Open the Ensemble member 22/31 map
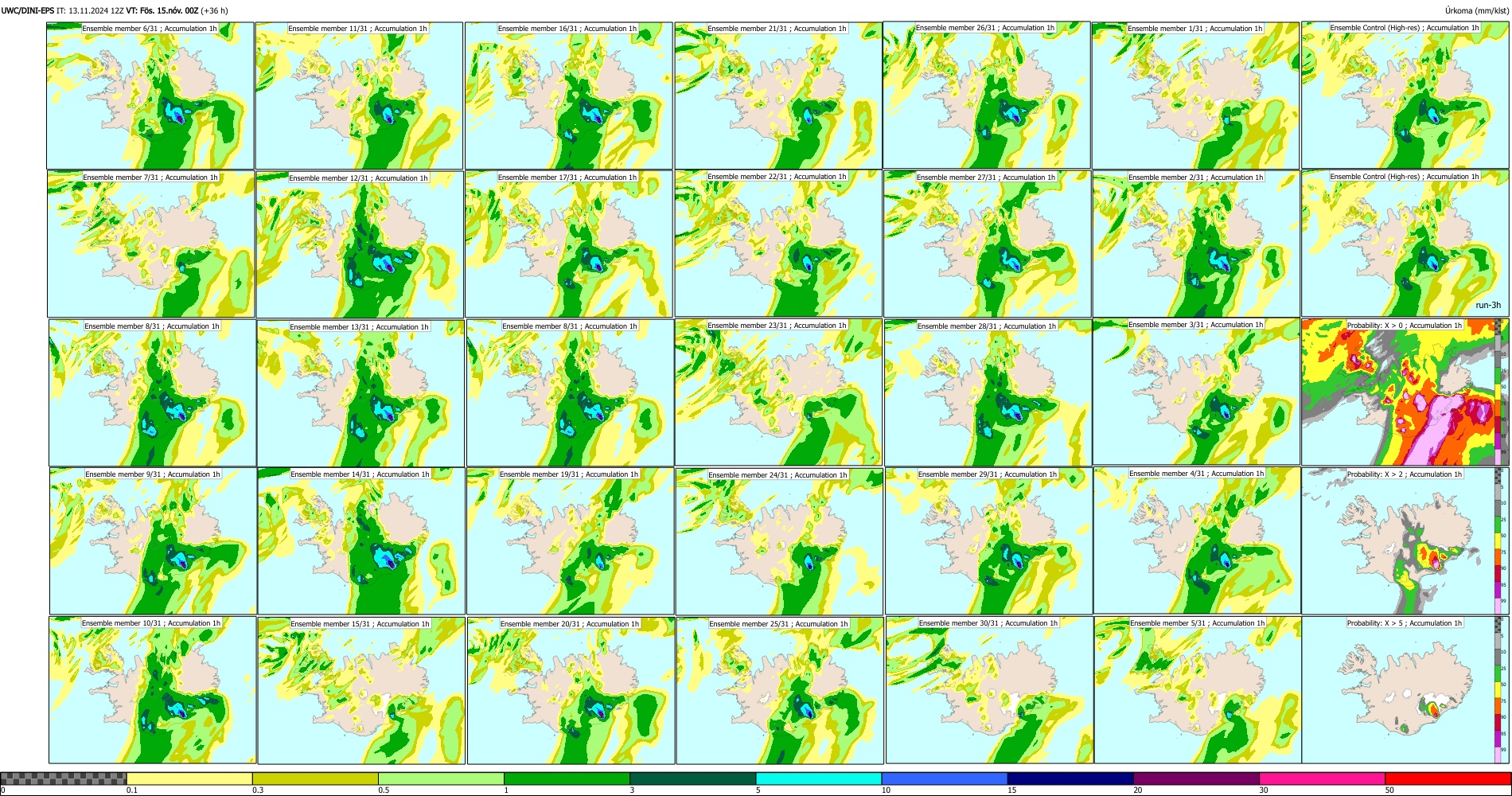Viewport: 1512px width, 796px height. [x=778, y=243]
